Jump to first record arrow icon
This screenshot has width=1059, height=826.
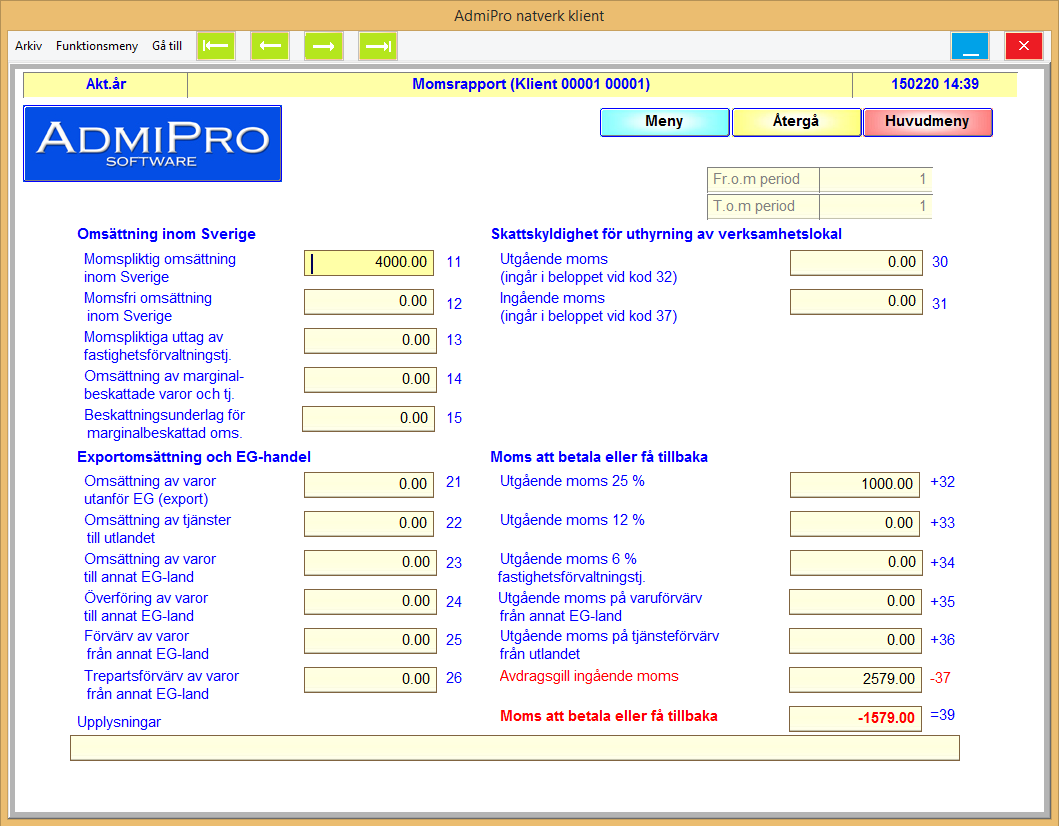[x=216, y=46]
